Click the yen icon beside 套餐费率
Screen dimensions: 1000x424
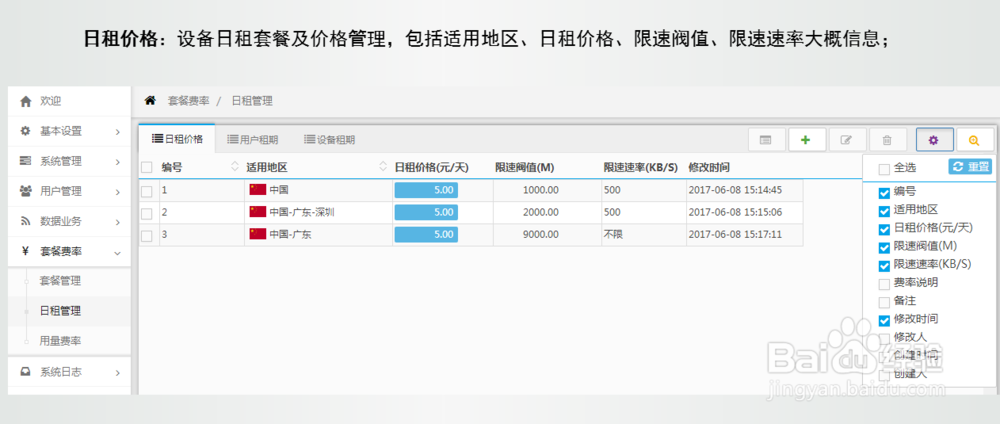[x=26, y=251]
